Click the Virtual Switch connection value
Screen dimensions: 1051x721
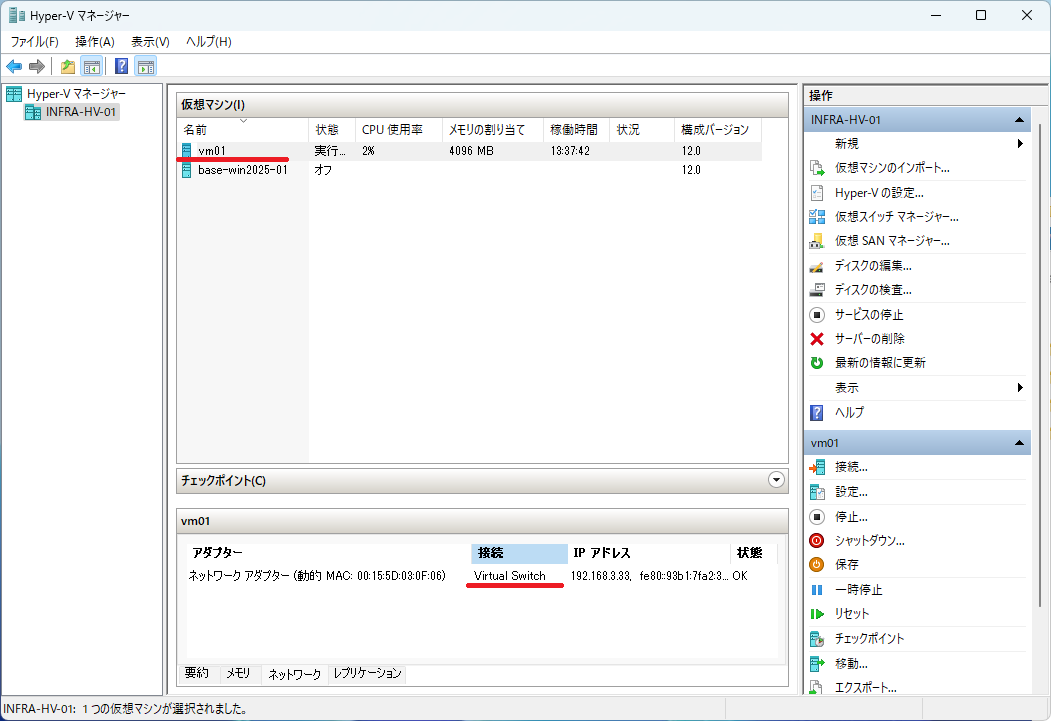509,576
